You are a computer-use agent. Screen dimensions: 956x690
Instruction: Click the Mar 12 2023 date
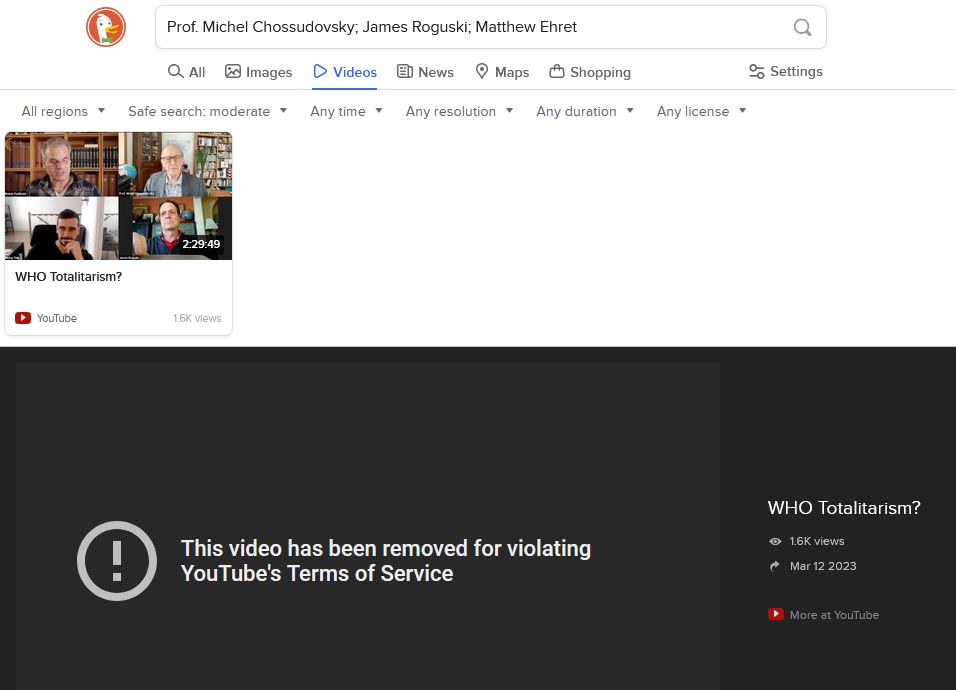[x=822, y=566]
